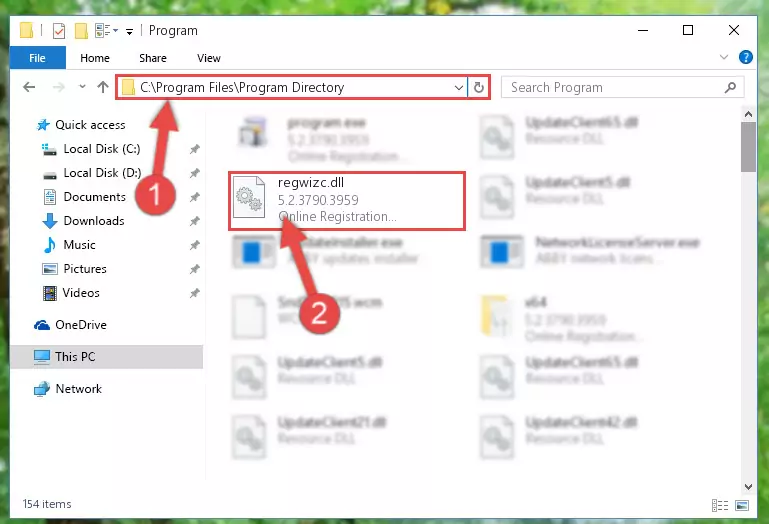Image resolution: width=769 pixels, height=524 pixels.
Task: Open Documents in the sidebar
Action: point(84,197)
